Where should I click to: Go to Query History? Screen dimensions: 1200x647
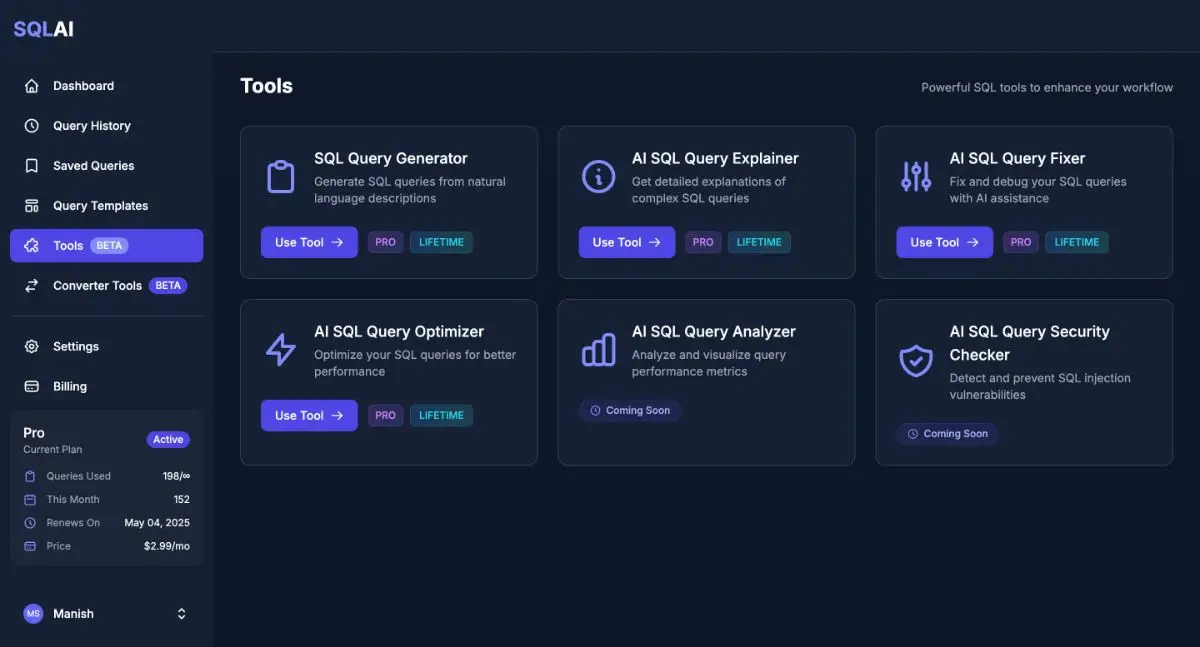(x=91, y=126)
